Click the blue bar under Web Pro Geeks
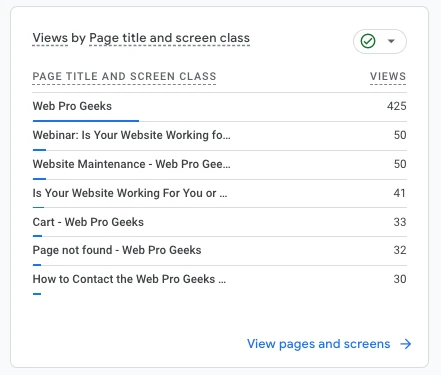 [86, 121]
